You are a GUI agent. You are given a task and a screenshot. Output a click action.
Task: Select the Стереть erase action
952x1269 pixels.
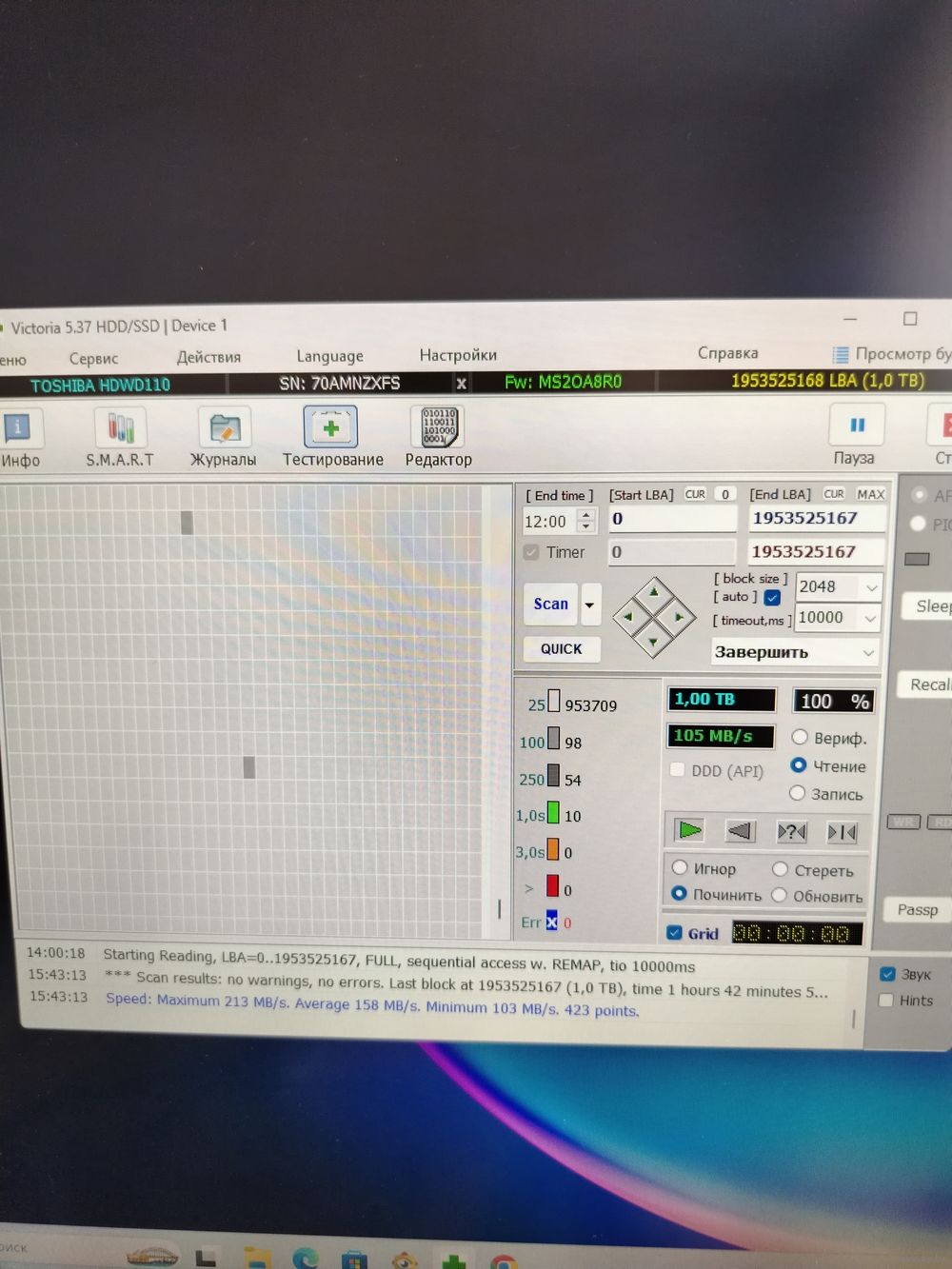(780, 869)
